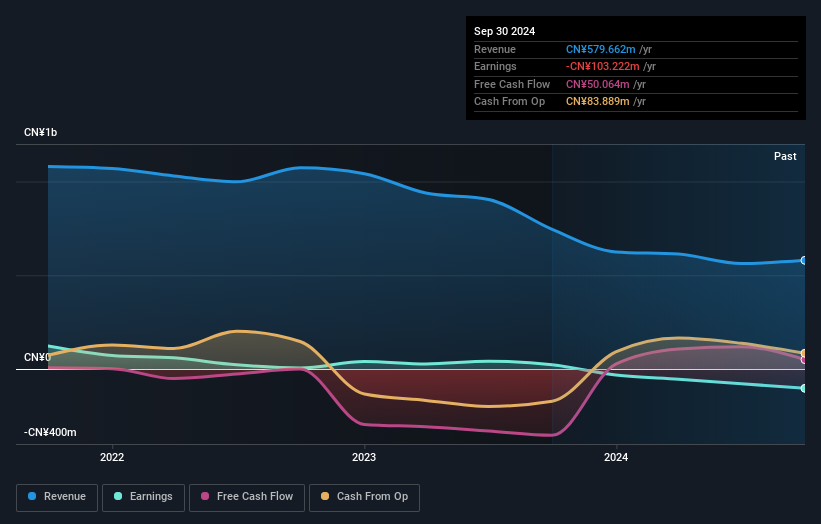Click the CN¥83.889m cash from op value
Screen dimensions: 821x524
click(597, 102)
